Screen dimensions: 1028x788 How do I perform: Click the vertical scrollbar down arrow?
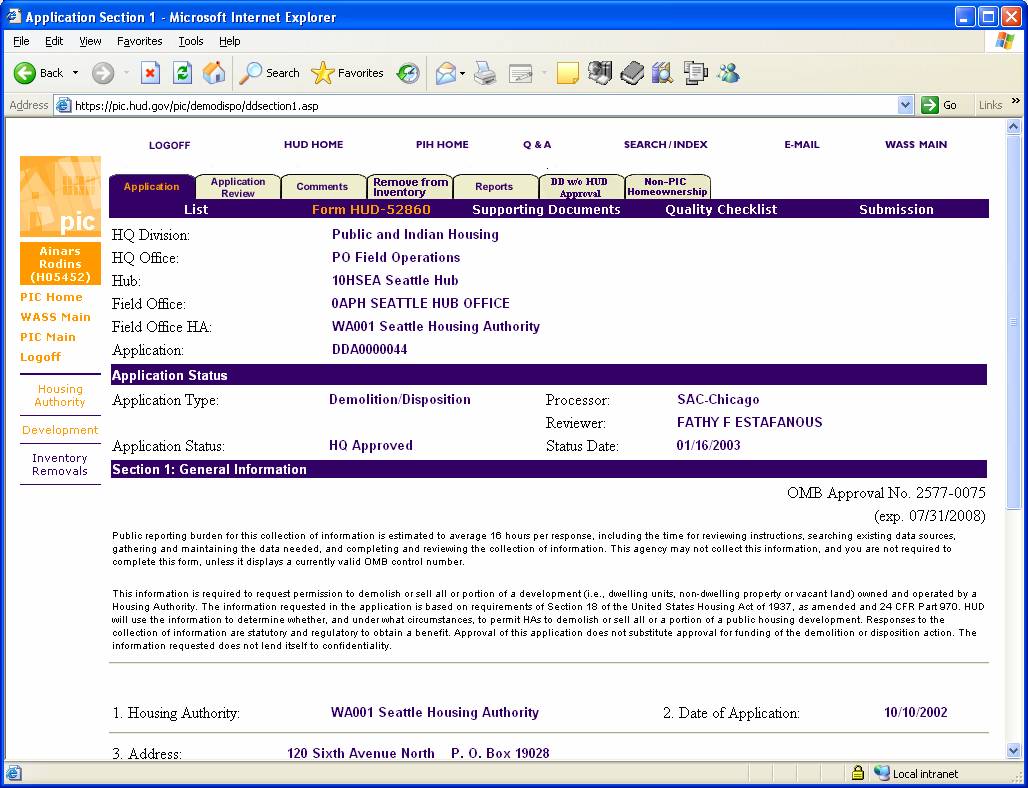(x=1013, y=751)
